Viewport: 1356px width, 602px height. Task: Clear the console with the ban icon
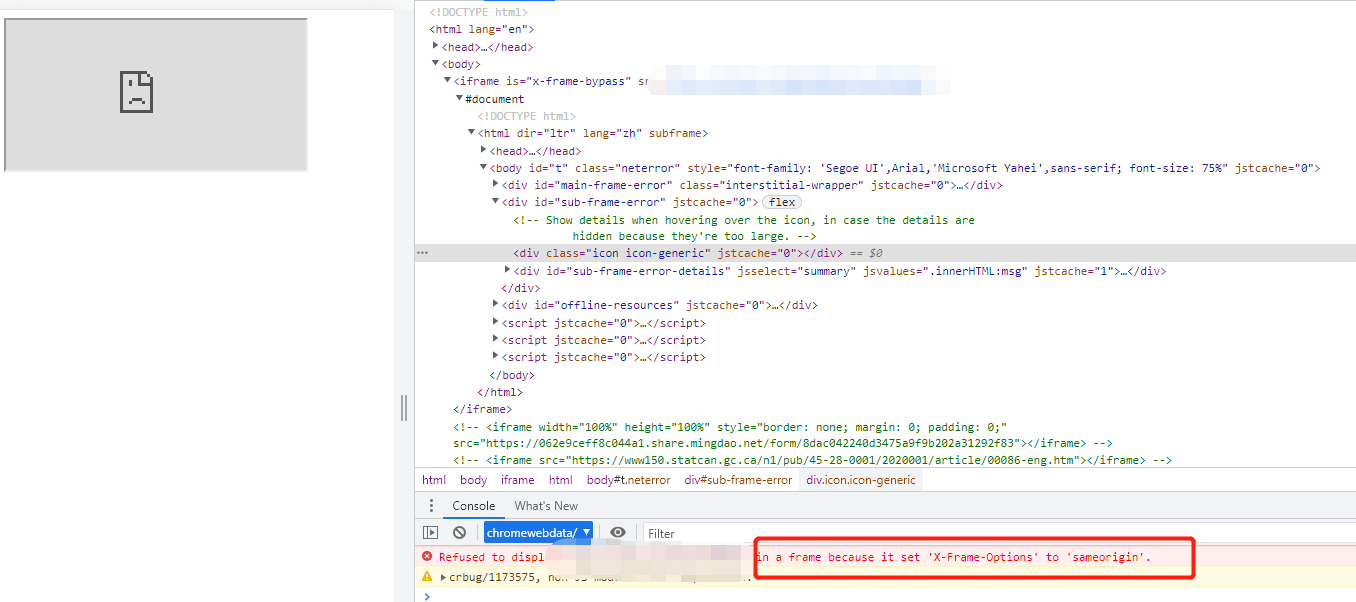pyautogui.click(x=459, y=533)
